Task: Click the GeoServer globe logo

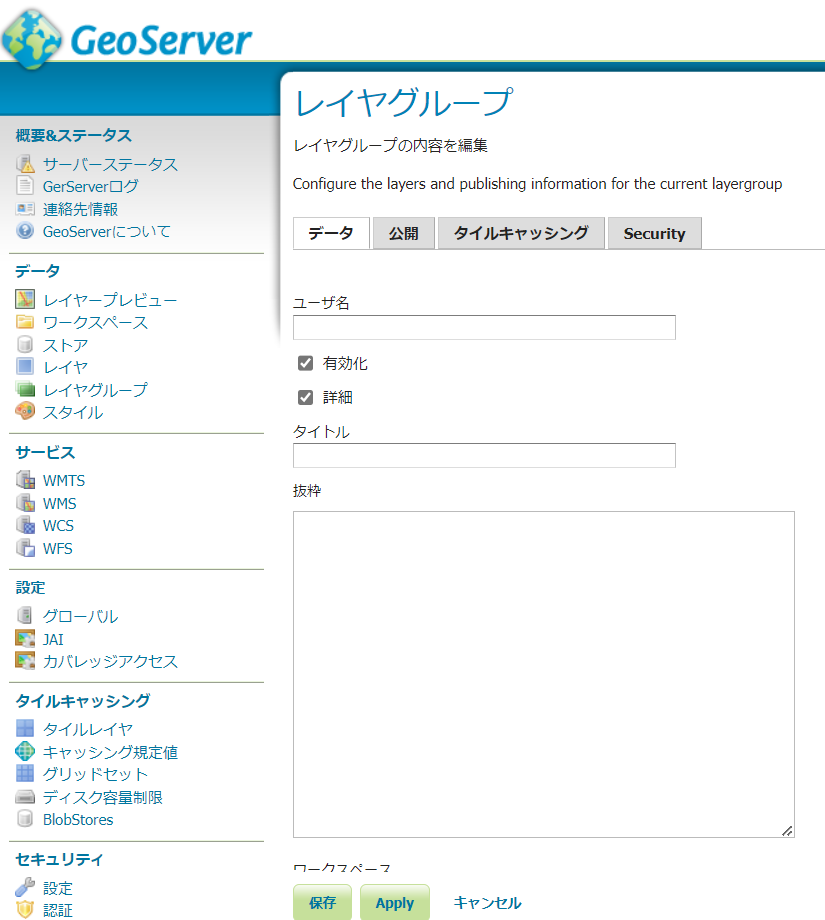Action: click(31, 39)
